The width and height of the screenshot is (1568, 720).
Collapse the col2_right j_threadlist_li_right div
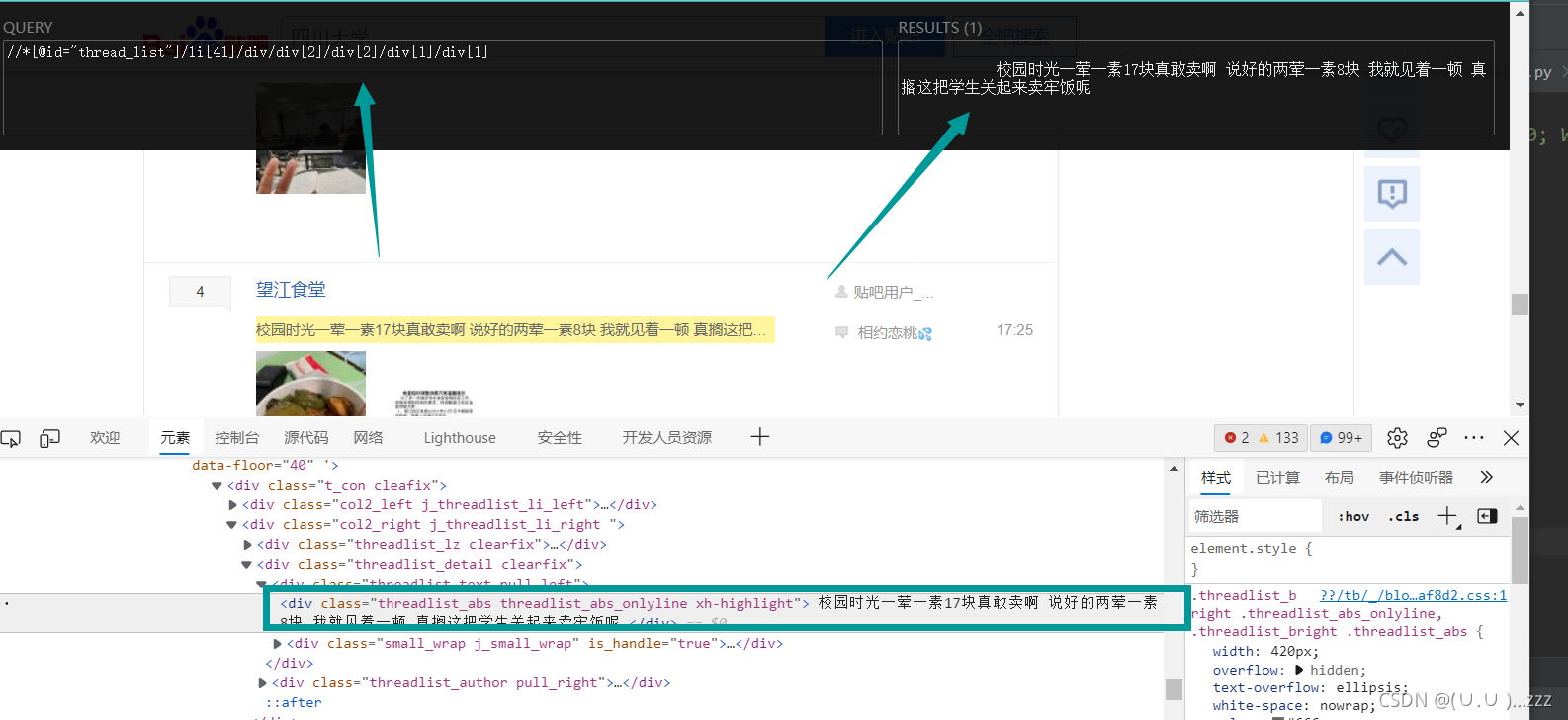tap(231, 525)
